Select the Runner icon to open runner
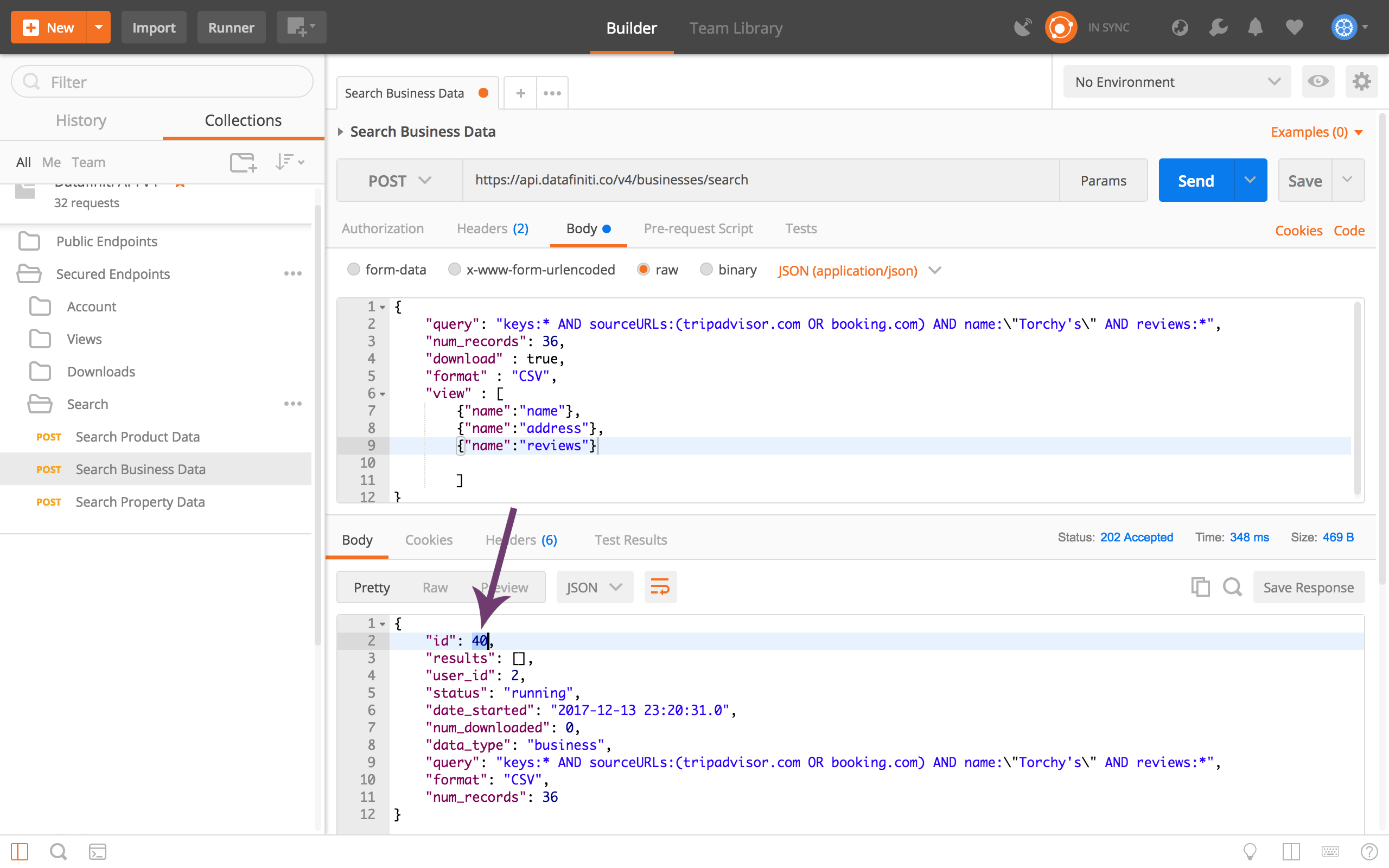The image size is (1389, 868). click(x=231, y=26)
